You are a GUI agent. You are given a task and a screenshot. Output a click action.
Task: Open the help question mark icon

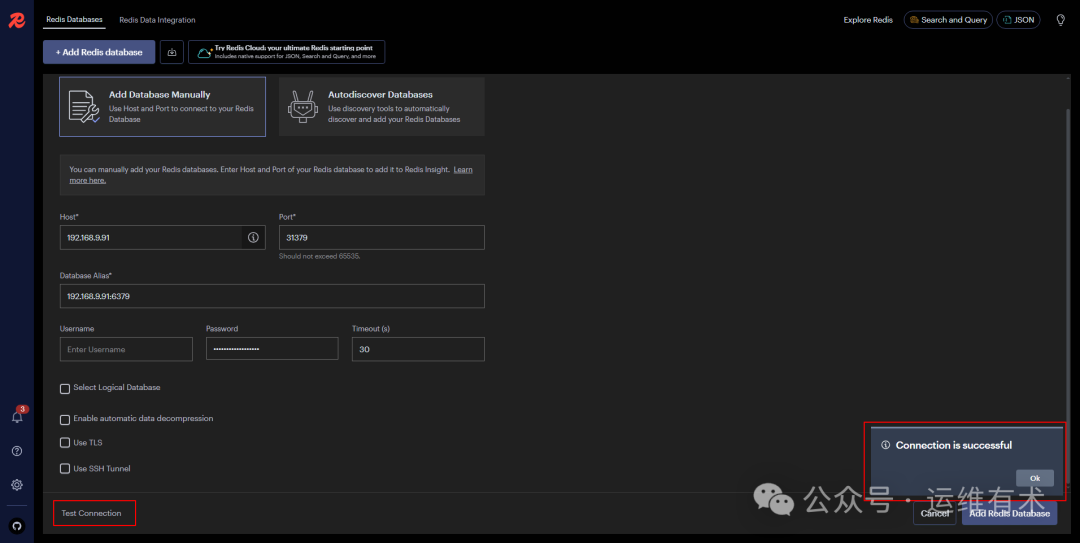[x=17, y=451]
